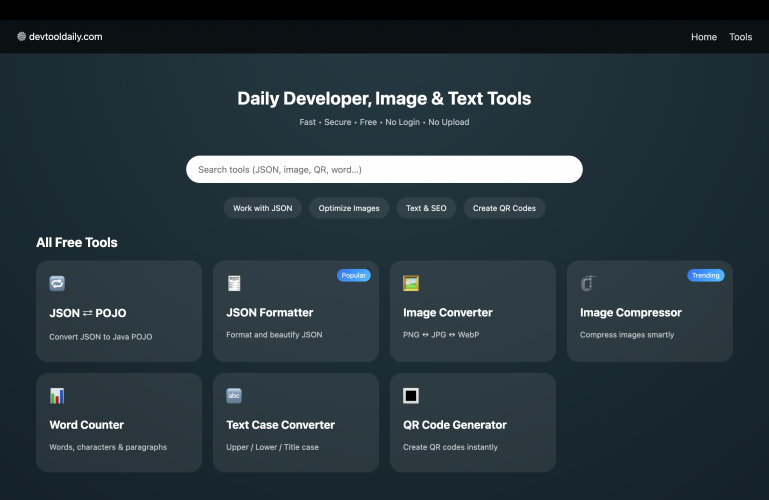Click the Text Case Converter abc icon
Viewport: 769px width, 500px height.
234,396
